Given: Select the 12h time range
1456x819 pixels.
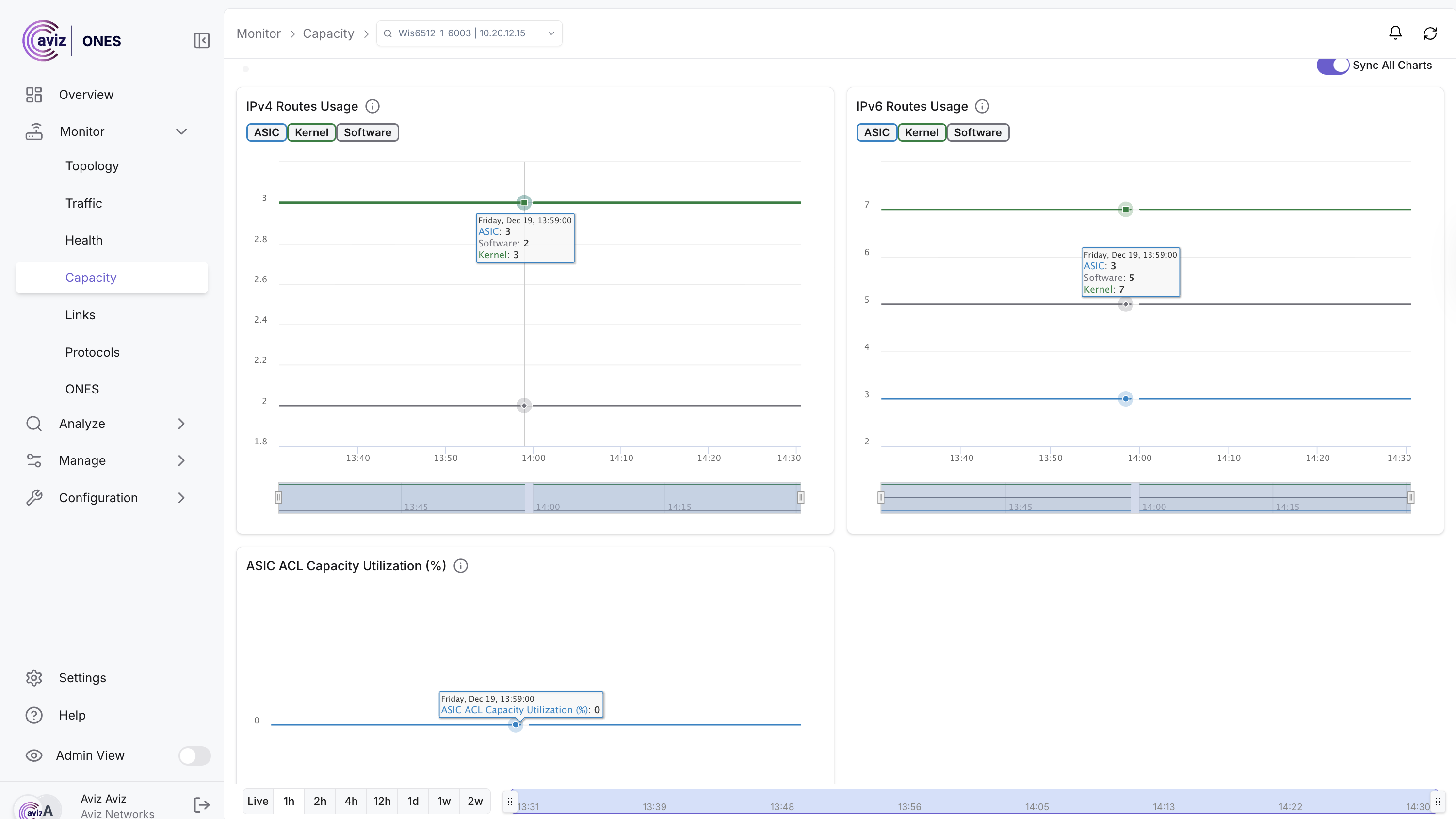Looking at the screenshot, I should (x=382, y=801).
